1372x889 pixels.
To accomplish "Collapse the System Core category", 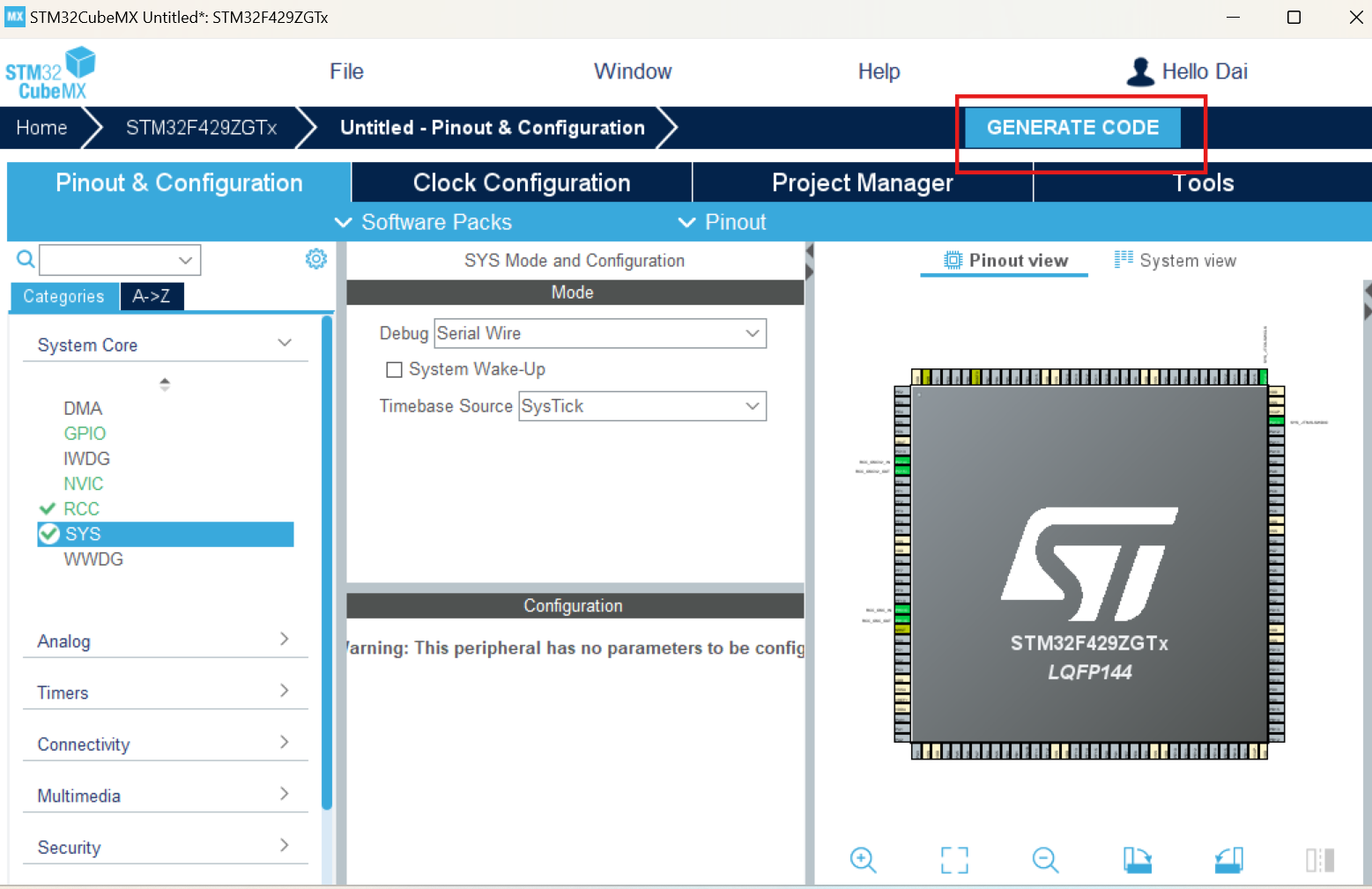I will 285,343.
